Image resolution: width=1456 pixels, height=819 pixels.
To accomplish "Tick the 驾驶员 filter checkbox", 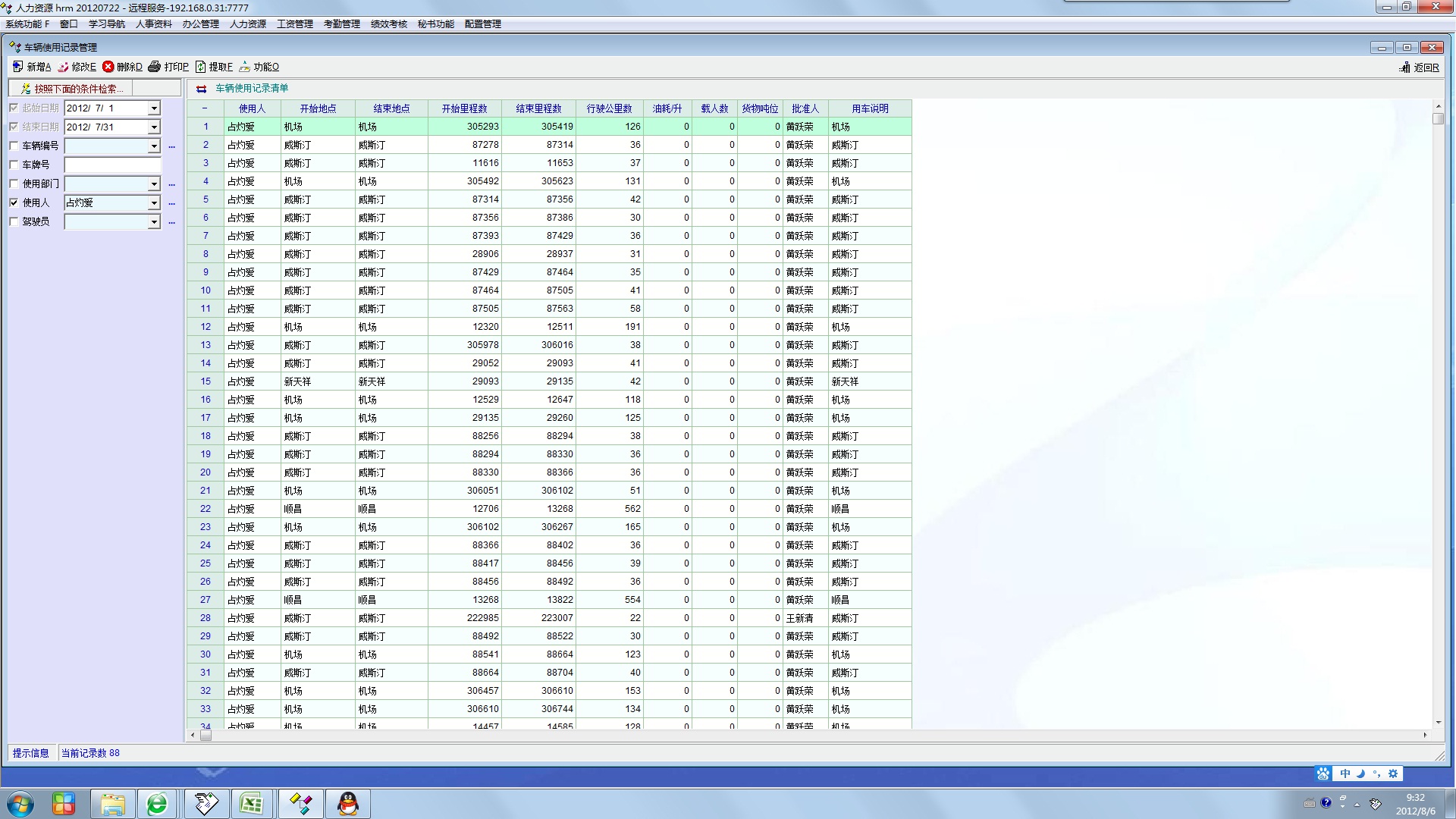I will [14, 221].
